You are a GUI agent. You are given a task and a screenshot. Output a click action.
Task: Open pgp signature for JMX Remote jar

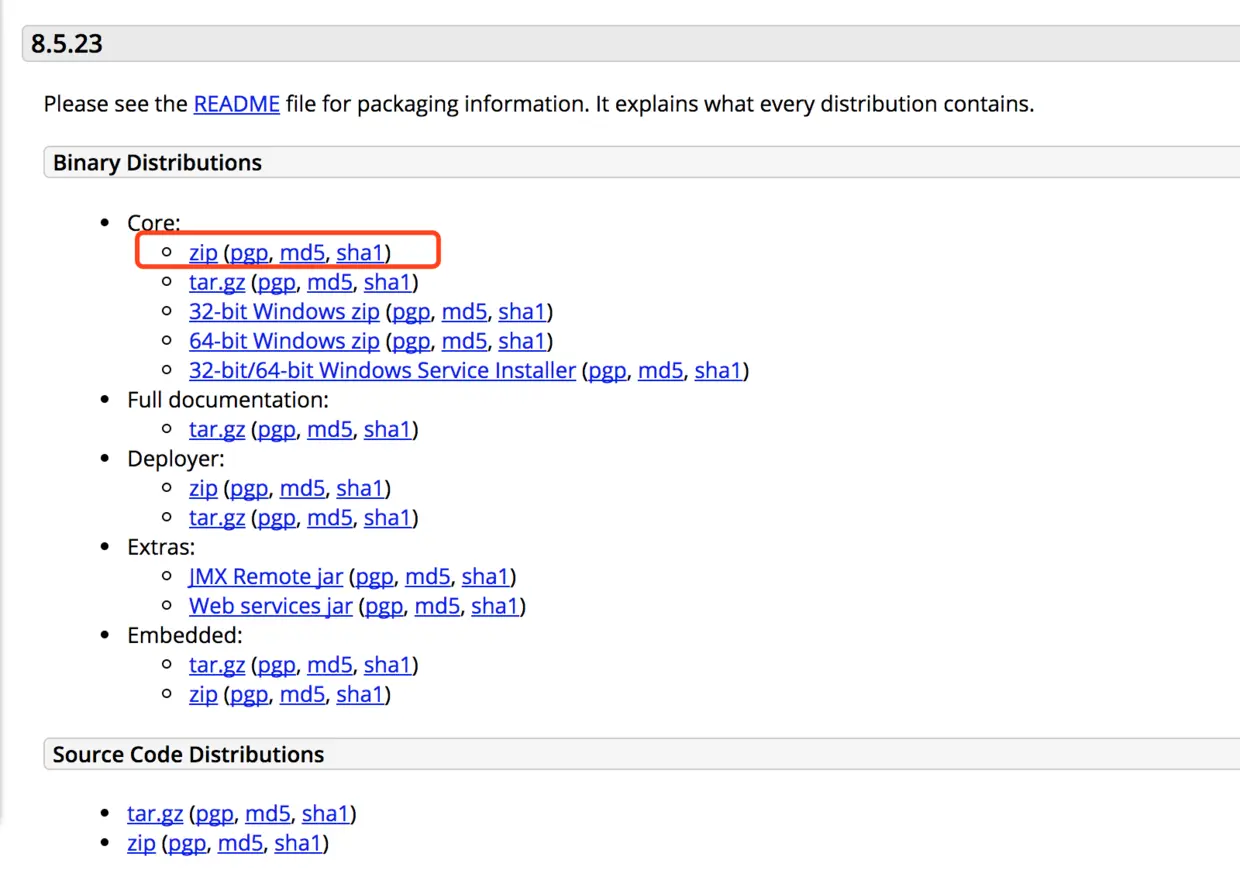pos(375,577)
